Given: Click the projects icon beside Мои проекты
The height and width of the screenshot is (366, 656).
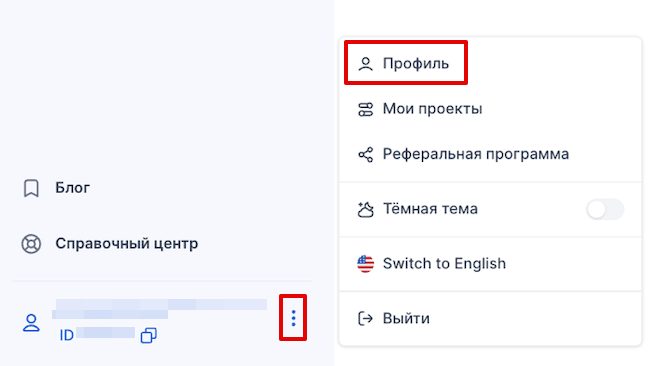Looking at the screenshot, I should pyautogui.click(x=365, y=110).
